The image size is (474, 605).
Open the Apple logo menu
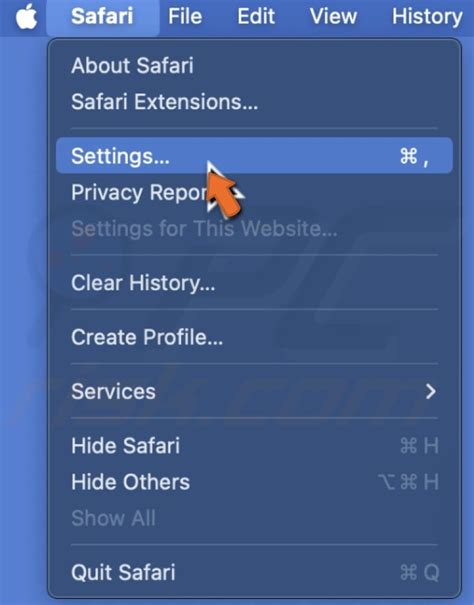click(x=26, y=17)
